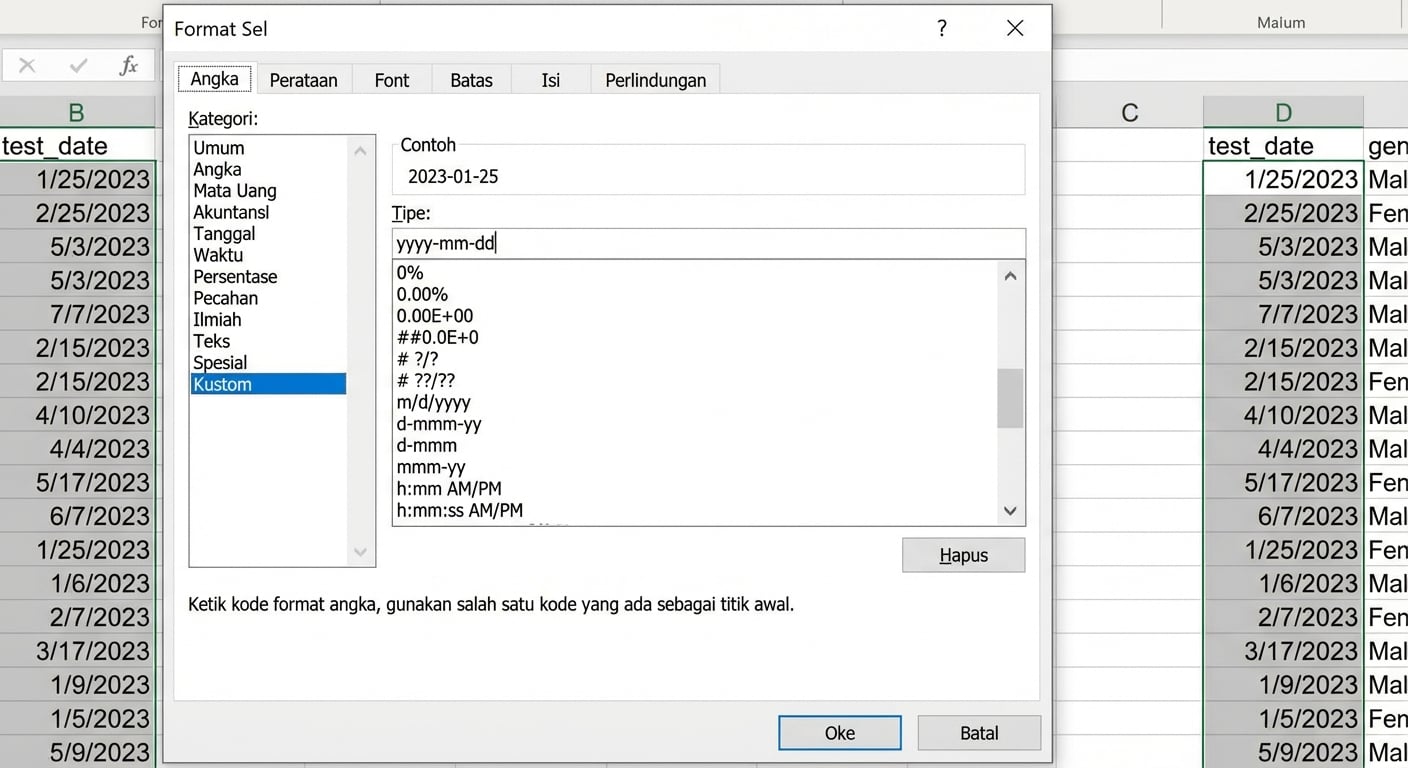
Task: Select the "Tanggal" category
Action: [224, 233]
